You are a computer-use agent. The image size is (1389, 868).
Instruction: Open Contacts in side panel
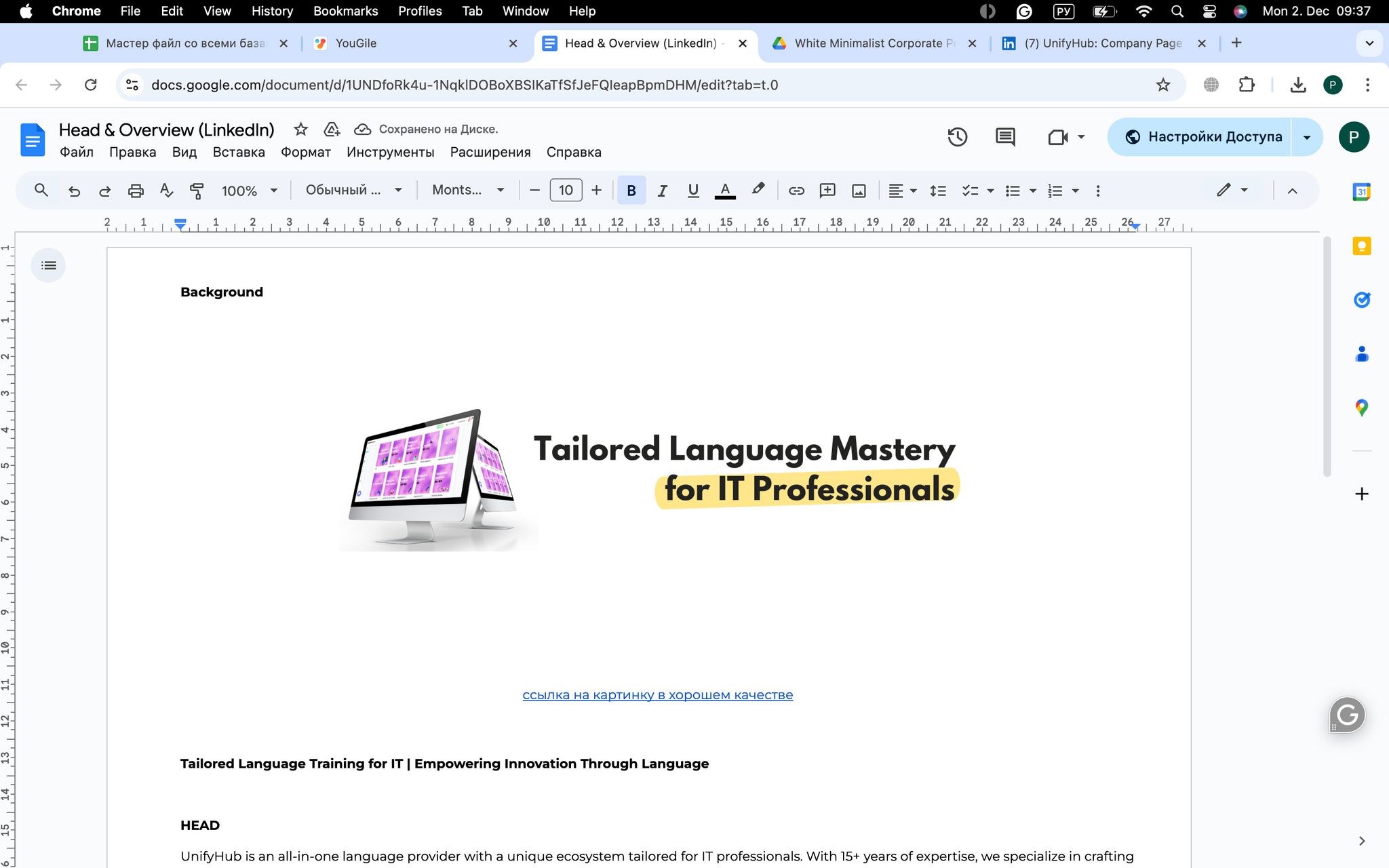[x=1361, y=354]
